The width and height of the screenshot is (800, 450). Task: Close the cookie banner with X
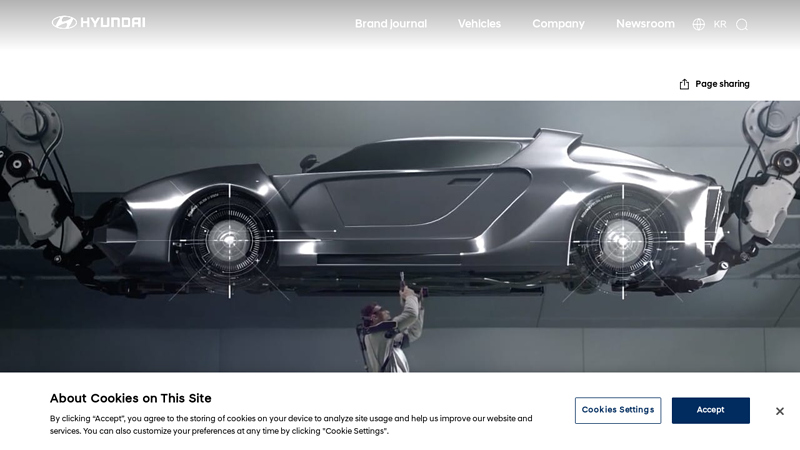click(x=780, y=411)
